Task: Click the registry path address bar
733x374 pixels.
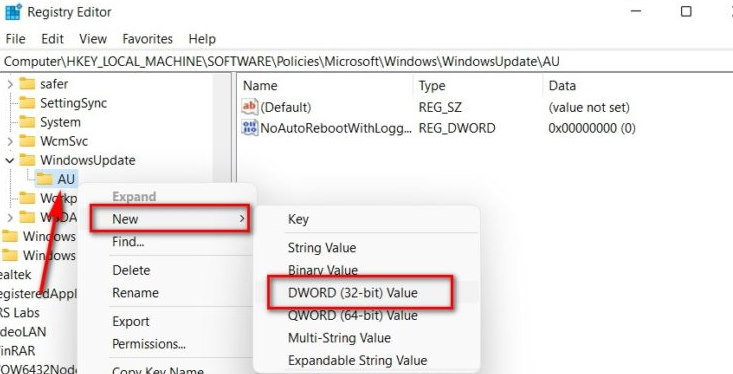Action: point(366,61)
